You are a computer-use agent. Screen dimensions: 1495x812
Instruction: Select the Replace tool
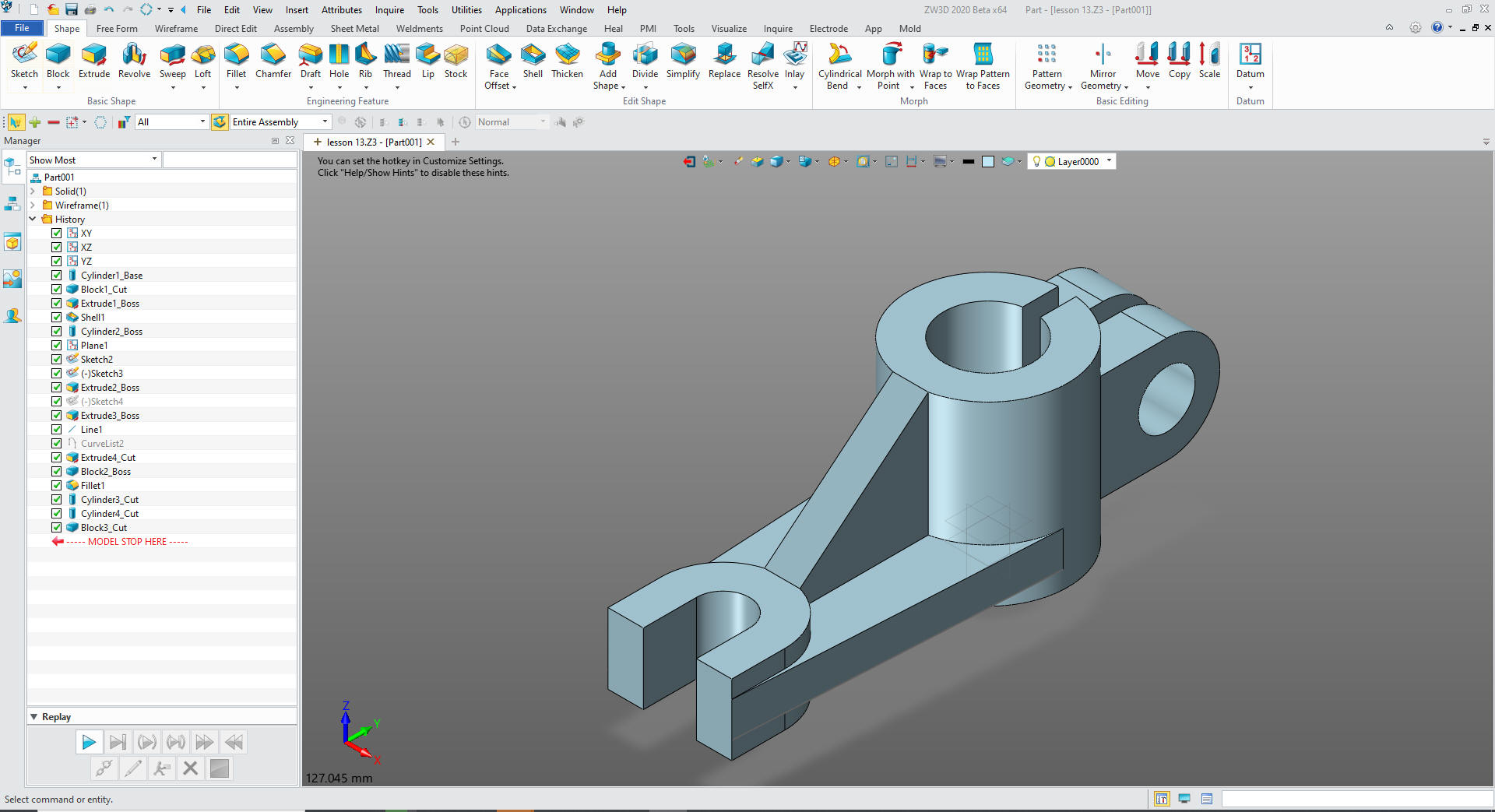tap(724, 61)
